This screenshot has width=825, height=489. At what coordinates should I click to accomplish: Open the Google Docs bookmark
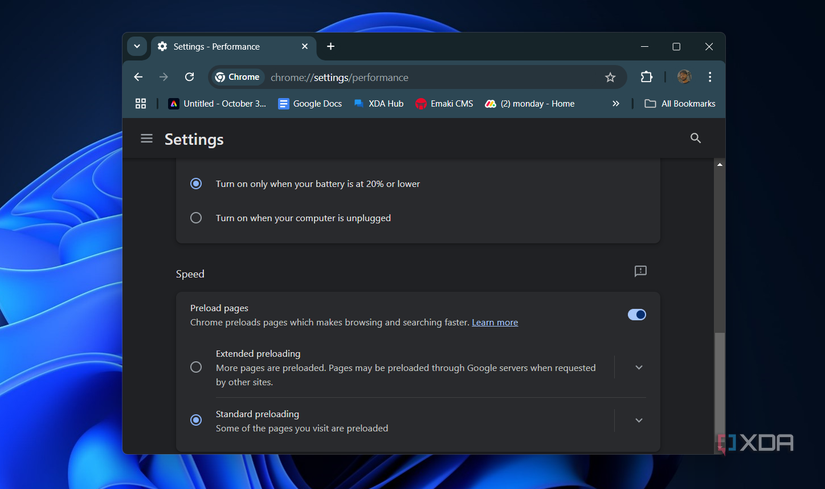[310, 104]
